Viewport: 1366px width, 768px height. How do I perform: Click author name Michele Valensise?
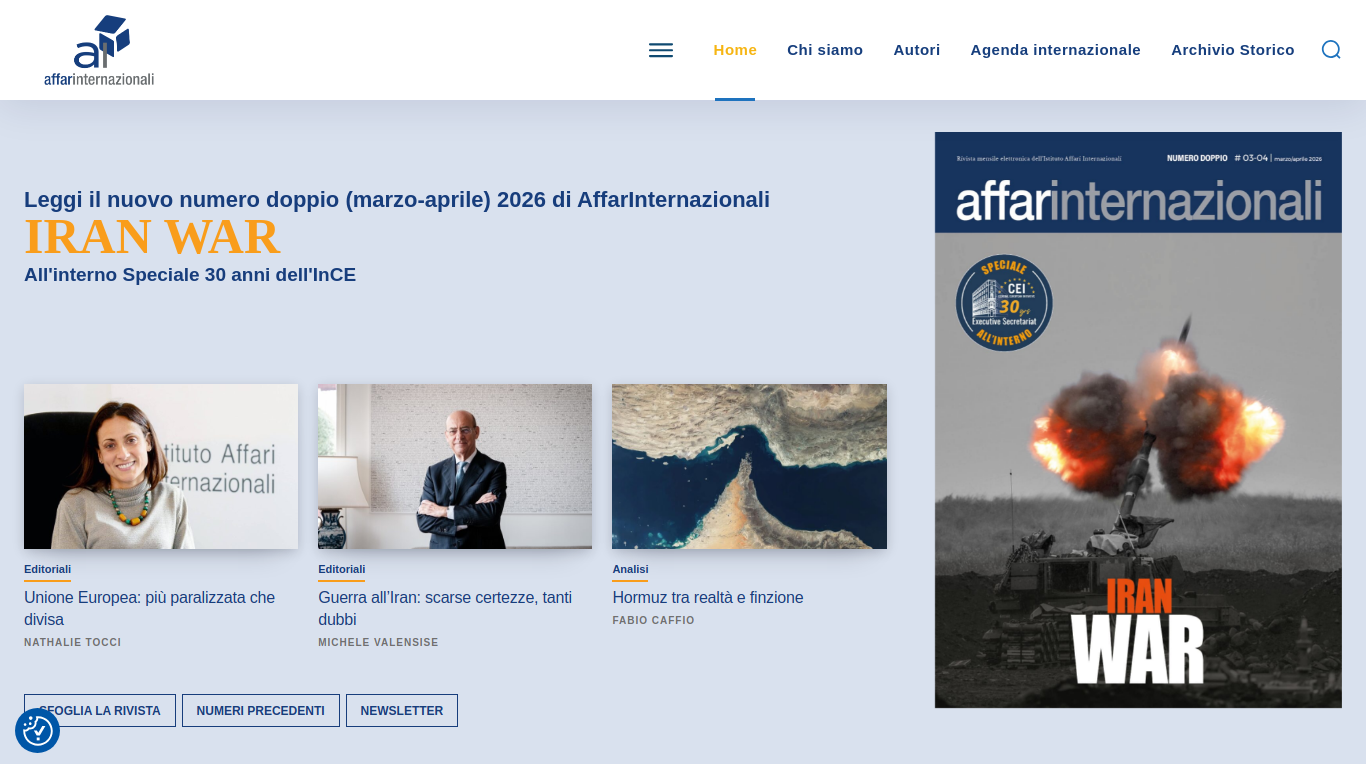(378, 642)
